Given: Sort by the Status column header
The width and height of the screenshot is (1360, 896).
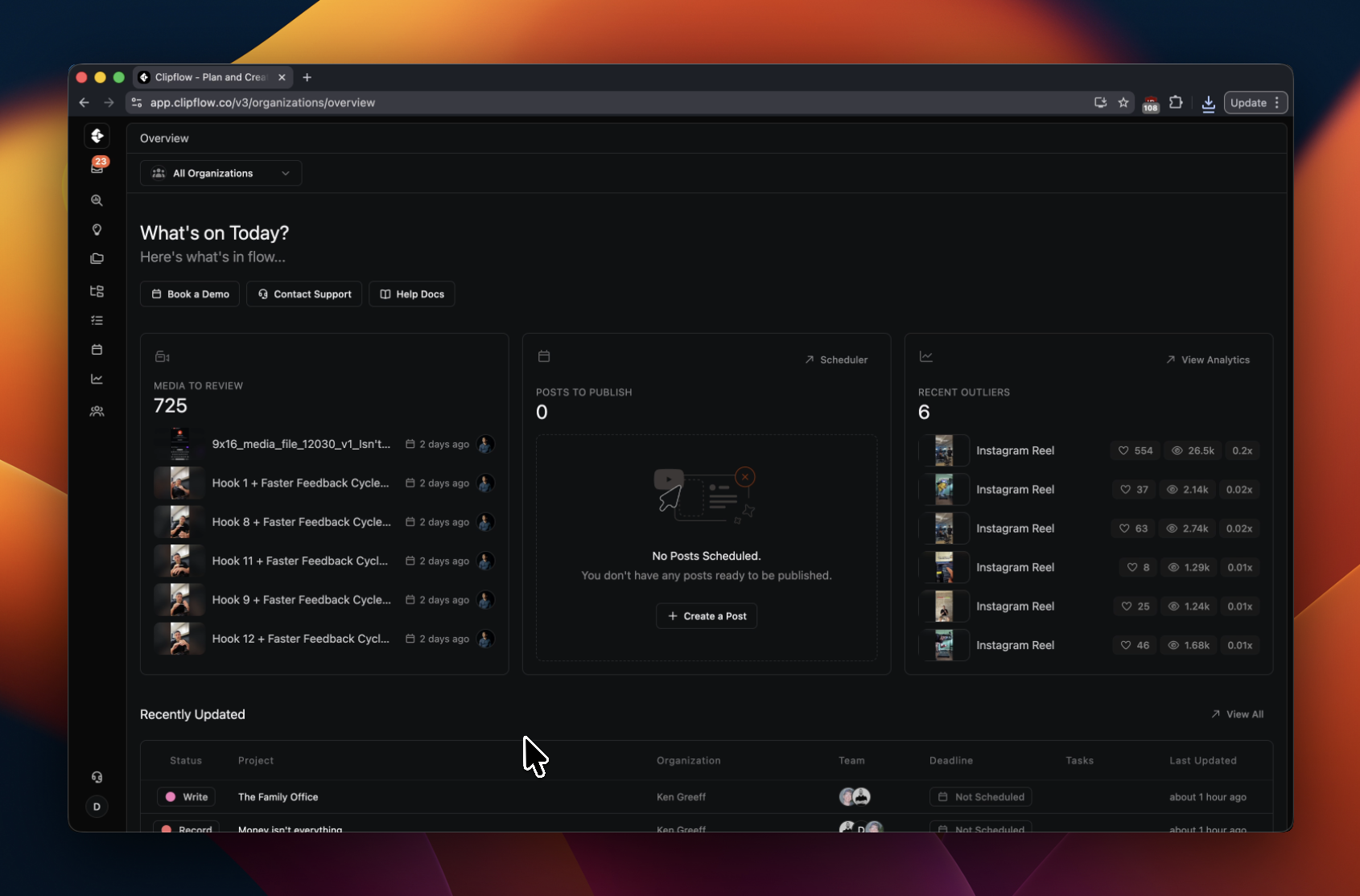Looking at the screenshot, I should 186,761.
